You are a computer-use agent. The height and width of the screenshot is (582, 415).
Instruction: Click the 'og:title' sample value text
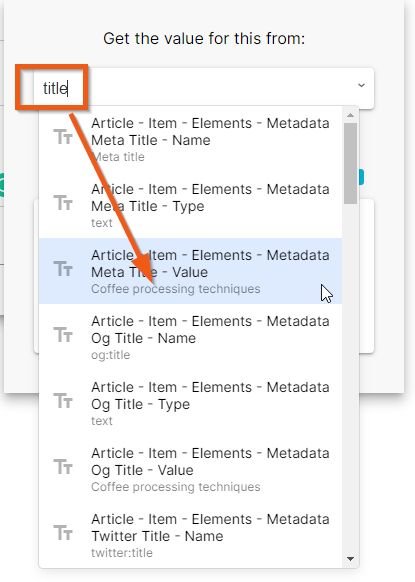(111, 355)
